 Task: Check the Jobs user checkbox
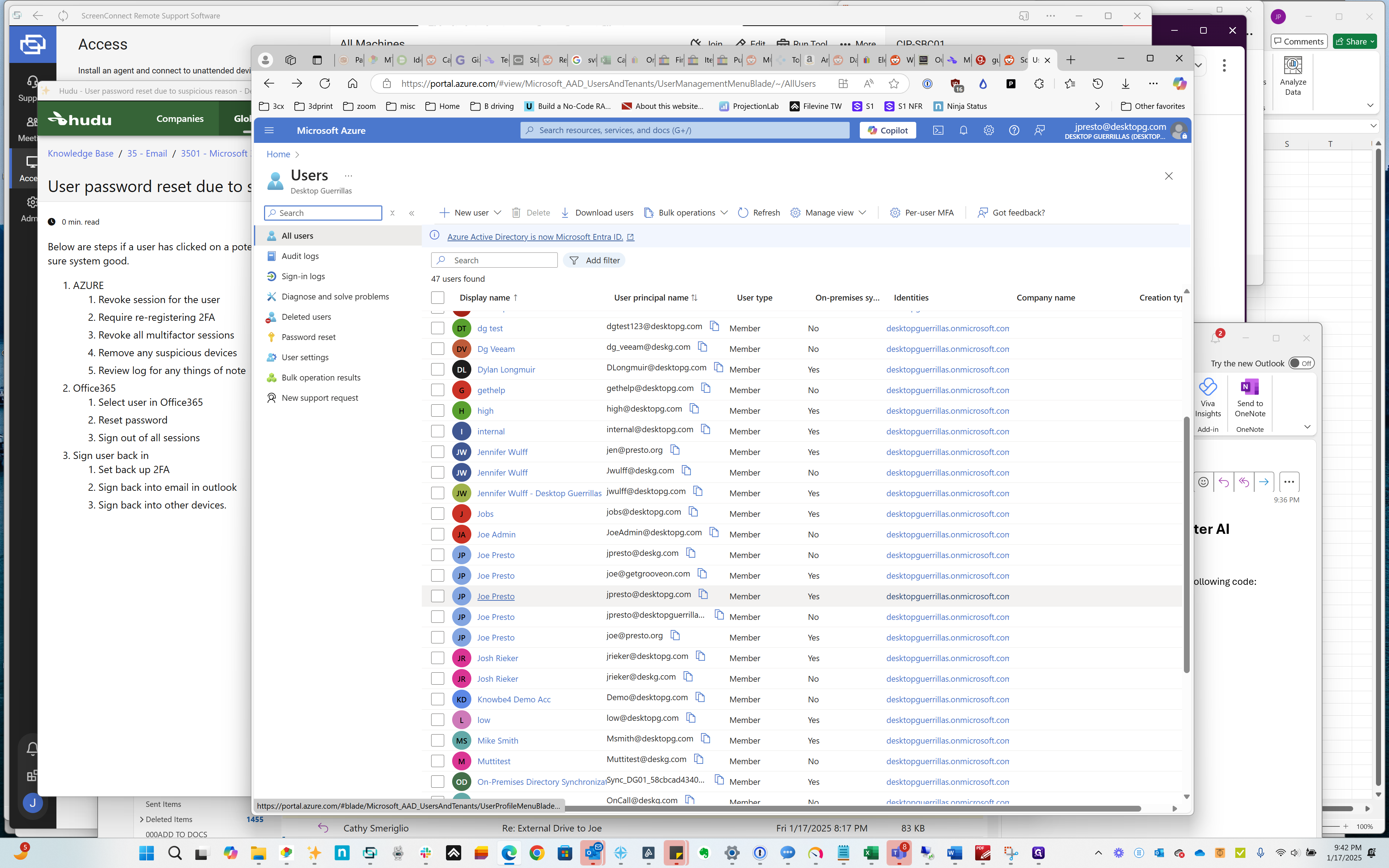pyautogui.click(x=437, y=514)
